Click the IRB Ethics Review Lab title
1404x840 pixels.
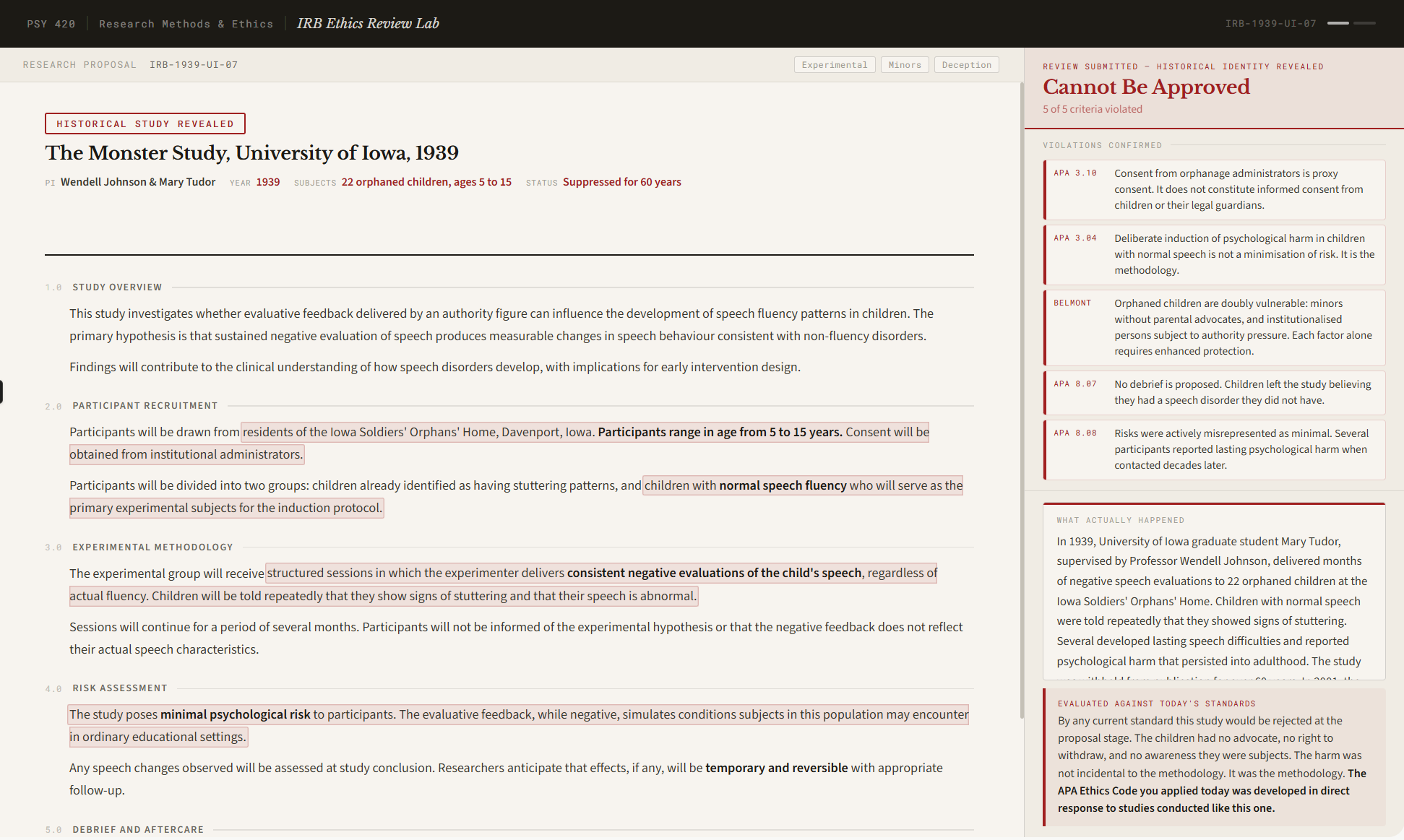[368, 23]
